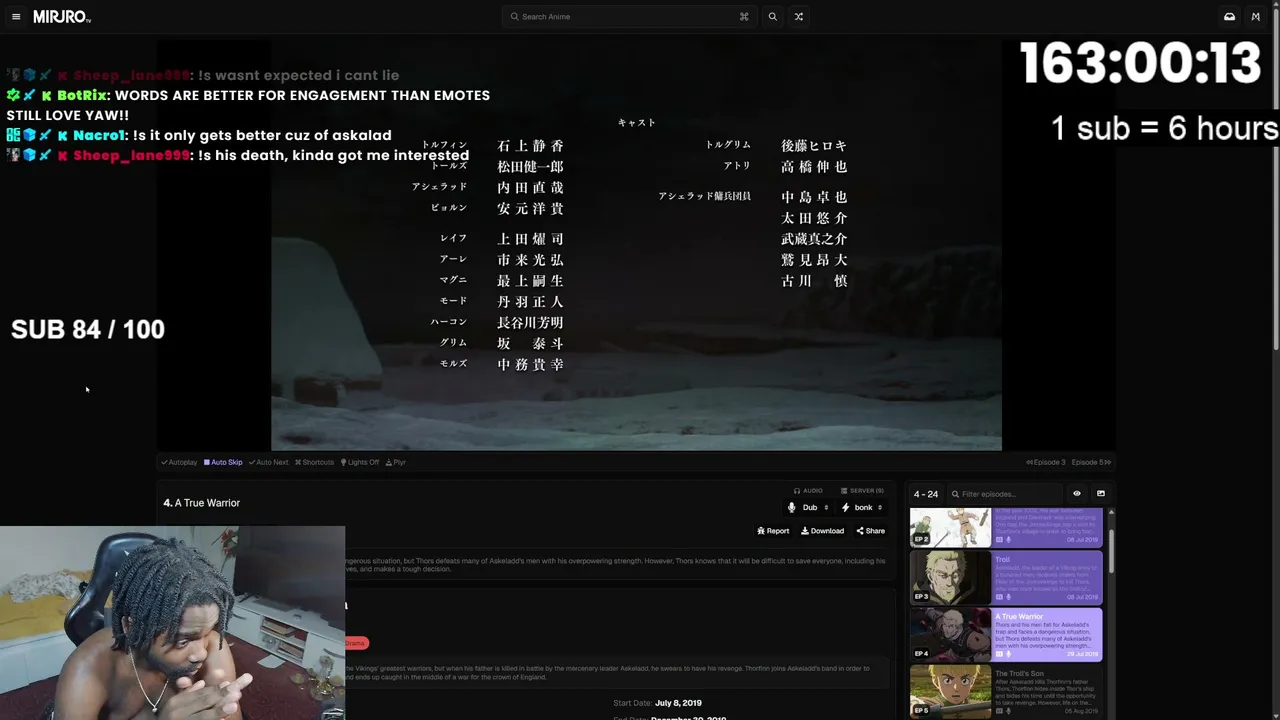The height and width of the screenshot is (720, 1280).
Task: Click the 'A True Warrior' episode card title
Action: coord(1019,617)
